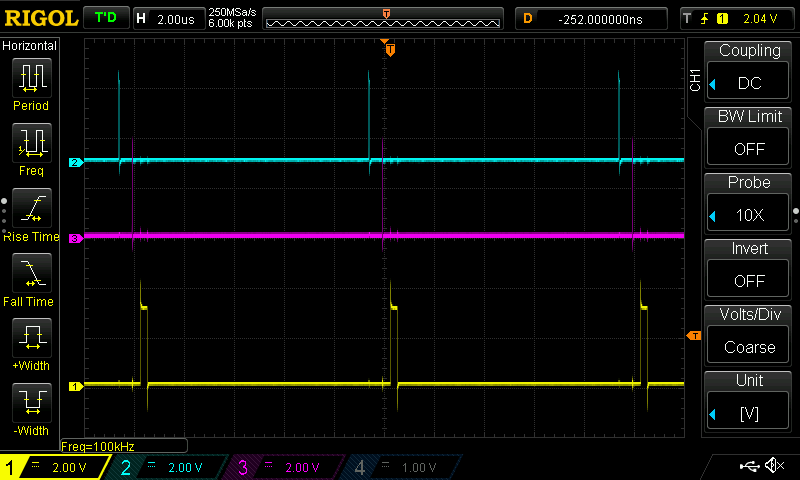Click the H 2.00us timebase field
This screenshot has width=800, height=480.
pyautogui.click(x=169, y=19)
